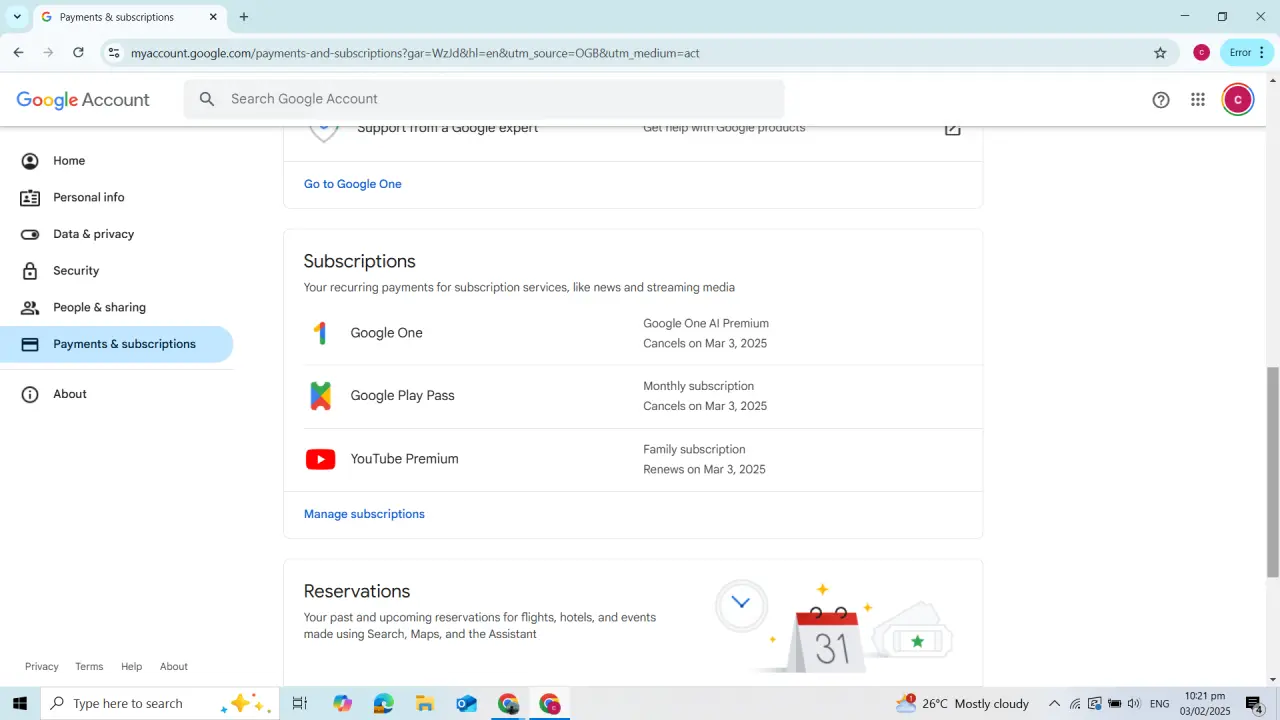Open the weather widget on the taskbar
This screenshot has width=1280, height=720.
coord(962,704)
